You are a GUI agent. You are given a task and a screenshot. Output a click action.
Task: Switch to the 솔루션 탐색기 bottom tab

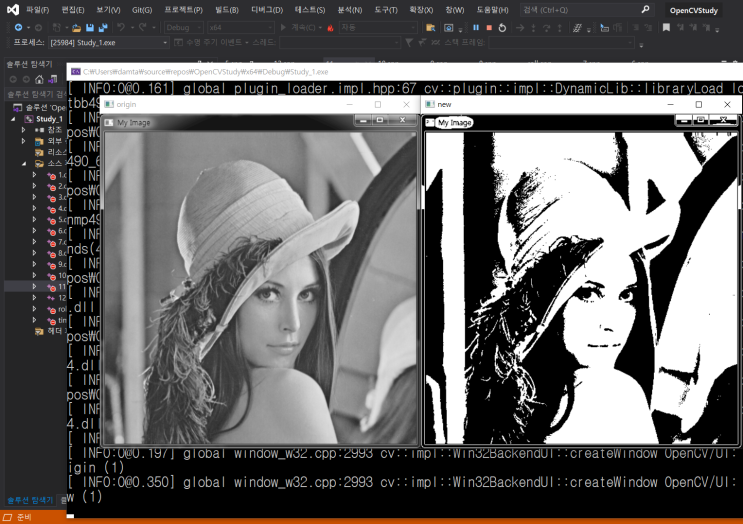point(30,500)
